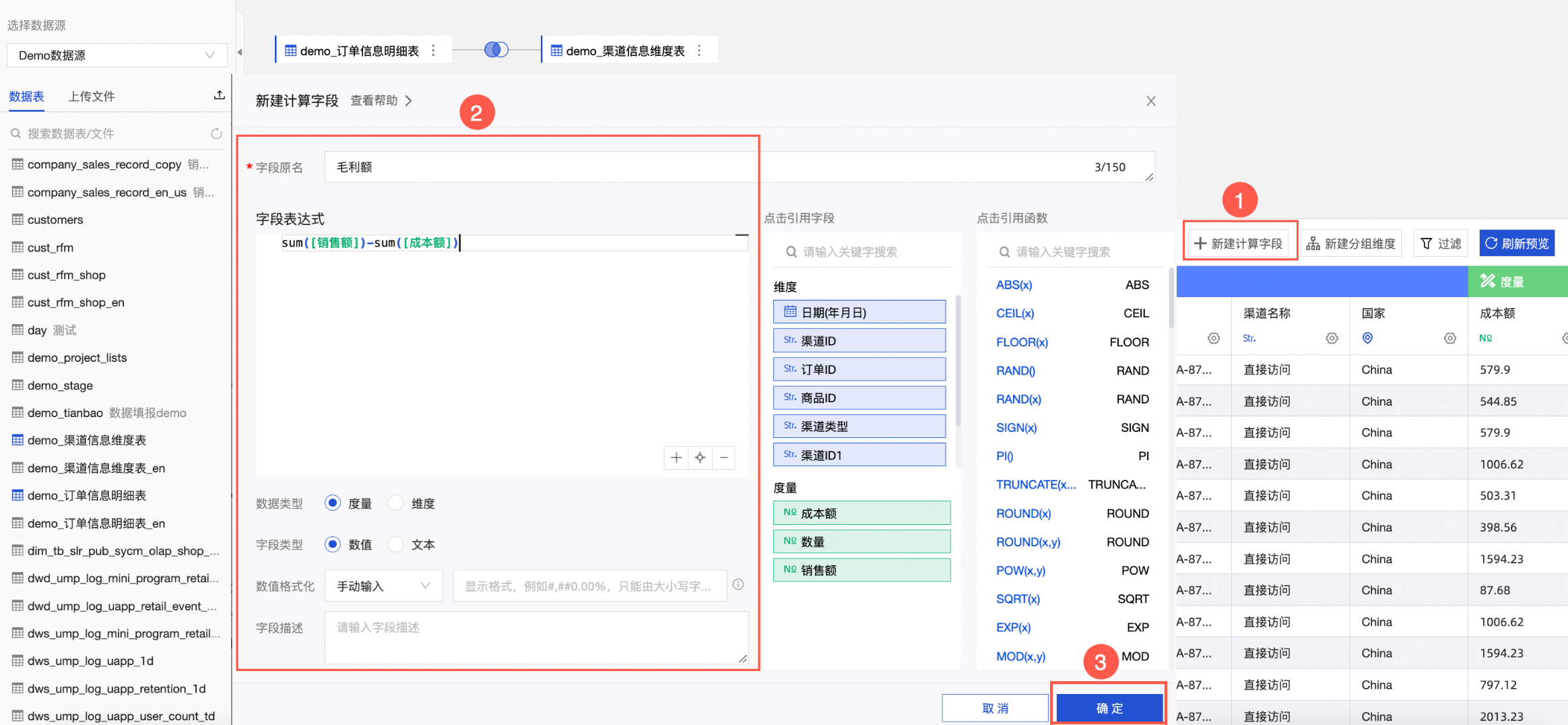The image size is (1568, 725).
Task: Click the 刷新预览 button
Action: pyautogui.click(x=1517, y=243)
